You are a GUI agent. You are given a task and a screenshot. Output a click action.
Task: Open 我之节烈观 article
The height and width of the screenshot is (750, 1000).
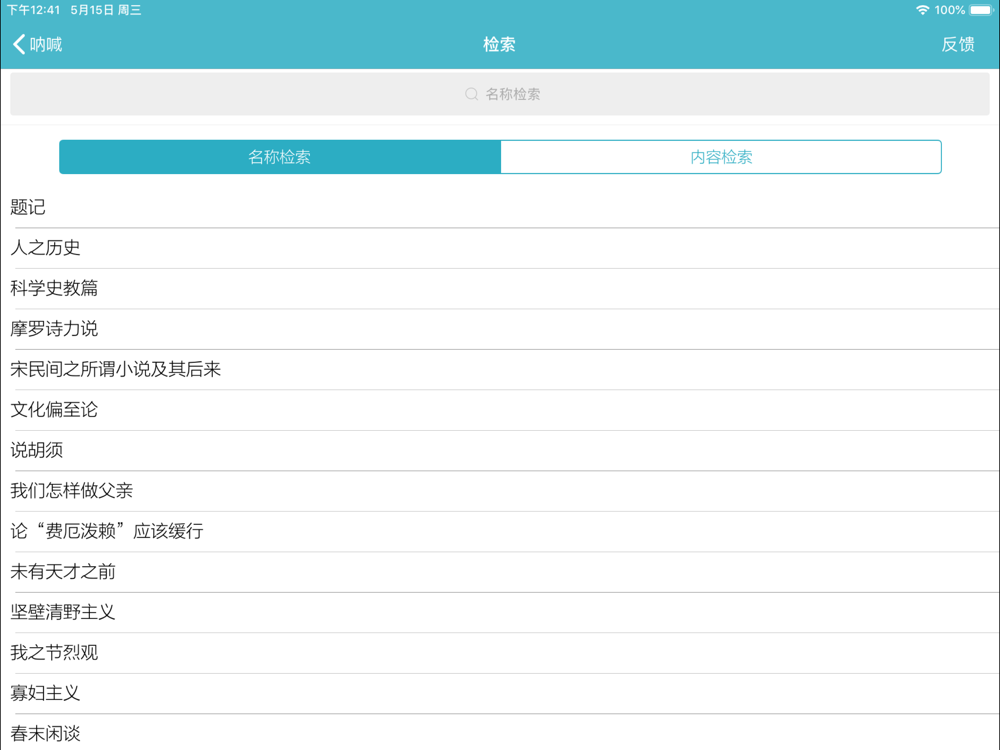coord(500,653)
